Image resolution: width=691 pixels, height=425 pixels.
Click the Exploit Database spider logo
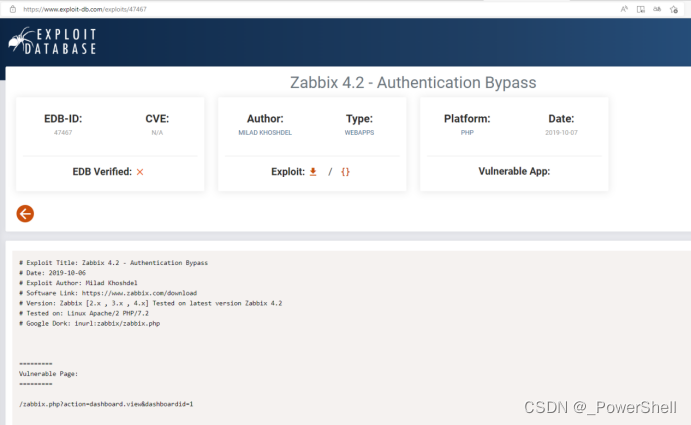click(52, 41)
